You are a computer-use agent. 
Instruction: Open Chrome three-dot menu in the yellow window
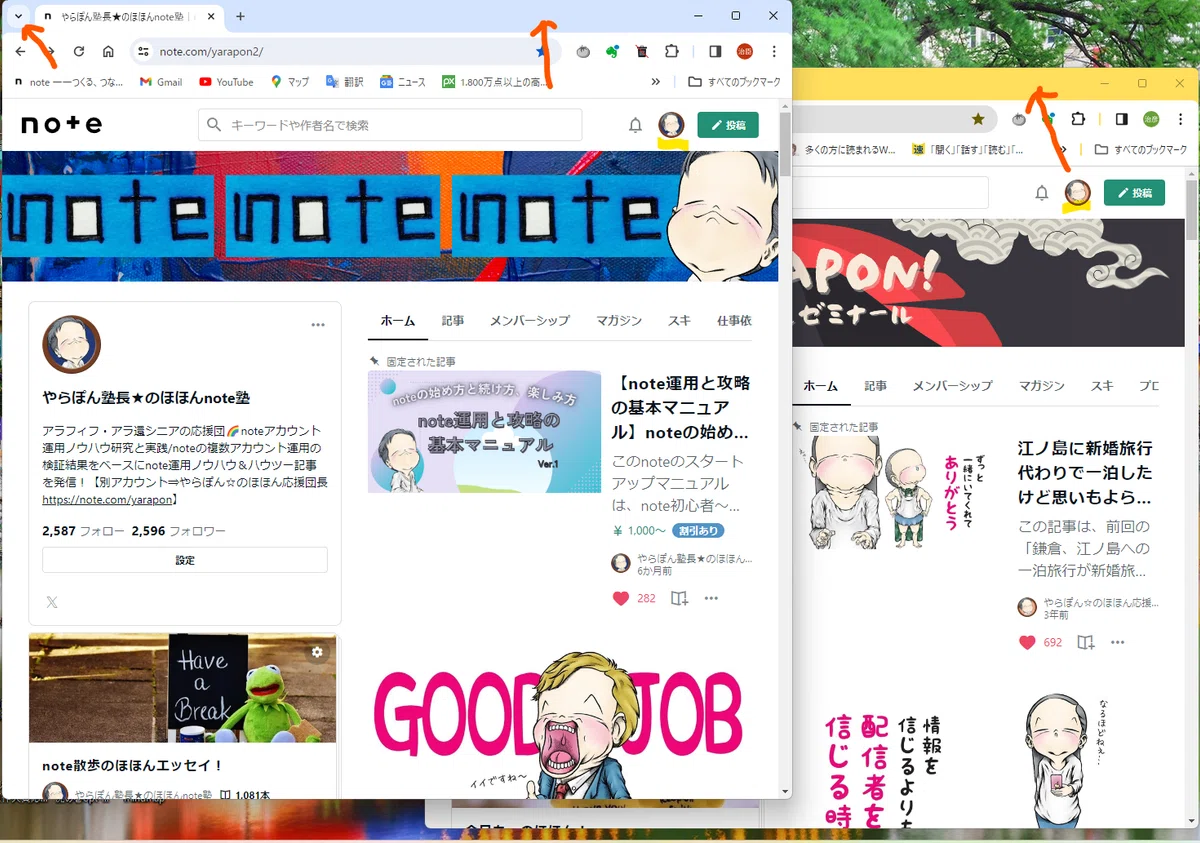pos(1181,119)
